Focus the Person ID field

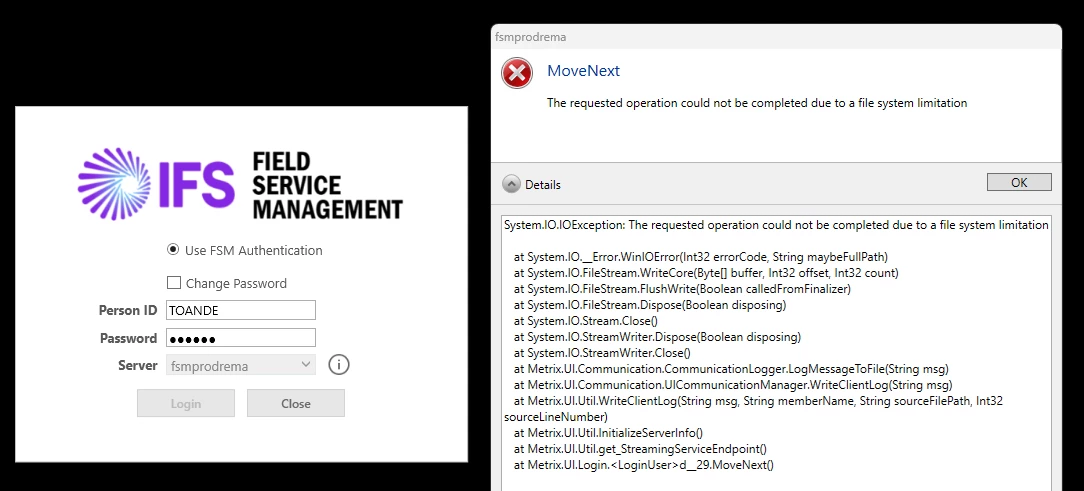(241, 311)
